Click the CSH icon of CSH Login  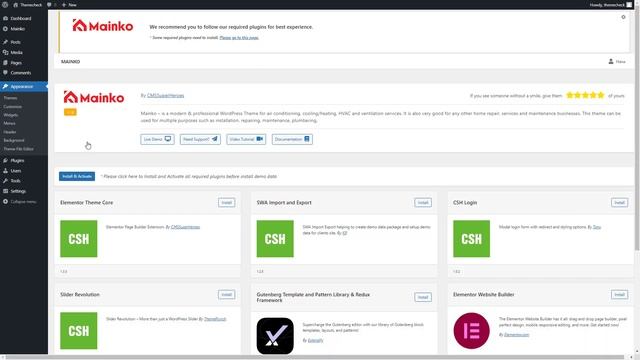click(471, 239)
